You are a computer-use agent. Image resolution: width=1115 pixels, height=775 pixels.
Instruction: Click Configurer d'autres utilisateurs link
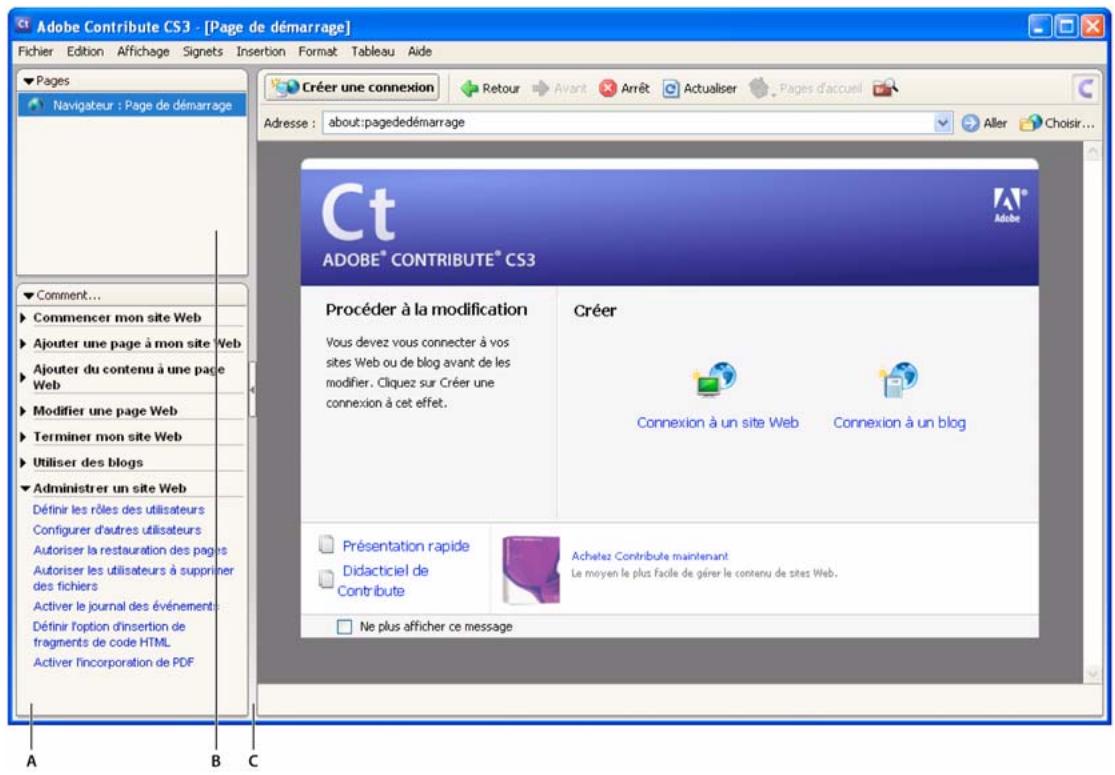(x=117, y=530)
